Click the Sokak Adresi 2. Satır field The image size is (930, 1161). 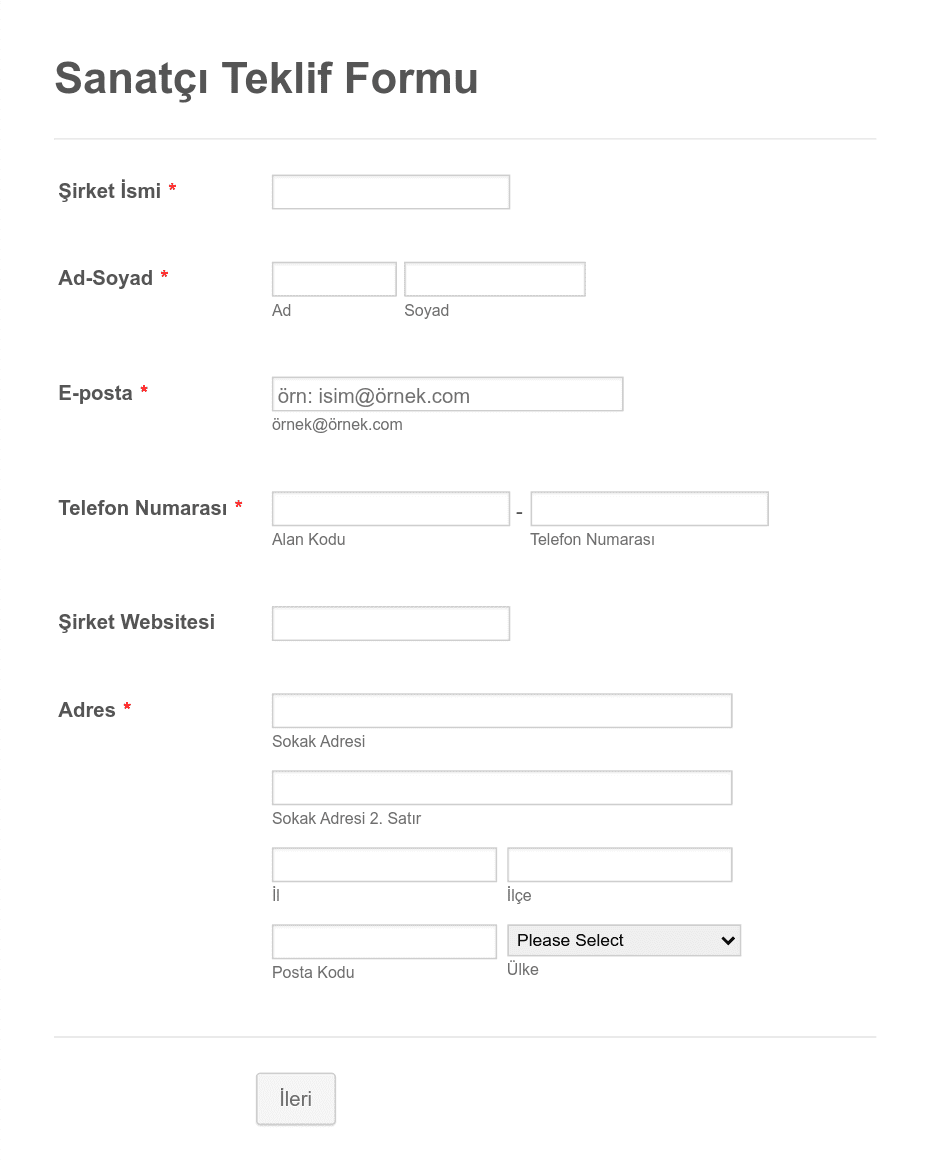(x=501, y=788)
